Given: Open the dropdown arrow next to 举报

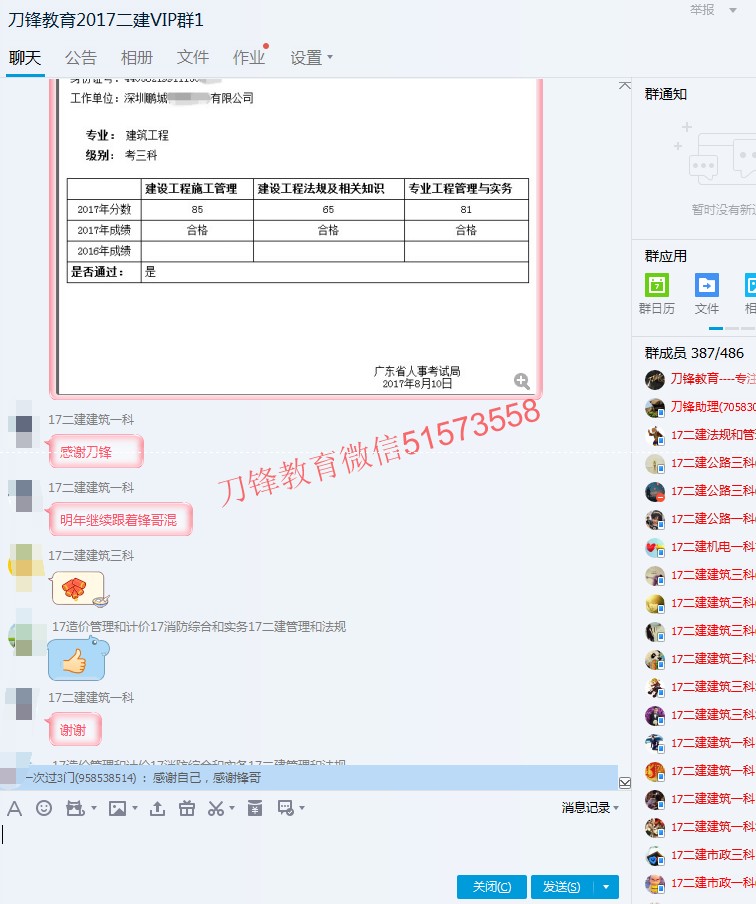Looking at the screenshot, I should tap(733, 10).
